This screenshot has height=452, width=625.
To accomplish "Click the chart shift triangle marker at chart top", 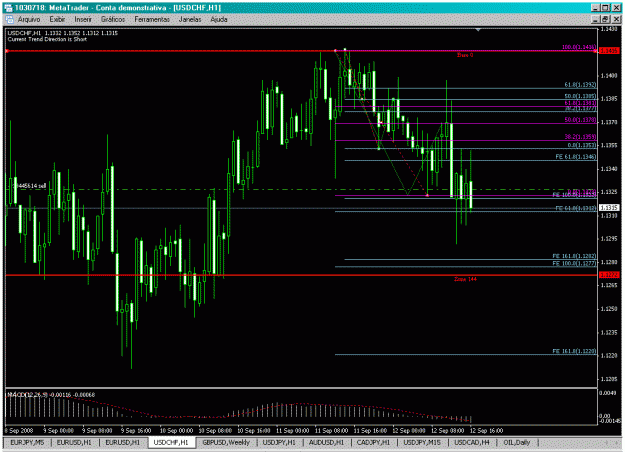I will pyautogui.click(x=478, y=29).
